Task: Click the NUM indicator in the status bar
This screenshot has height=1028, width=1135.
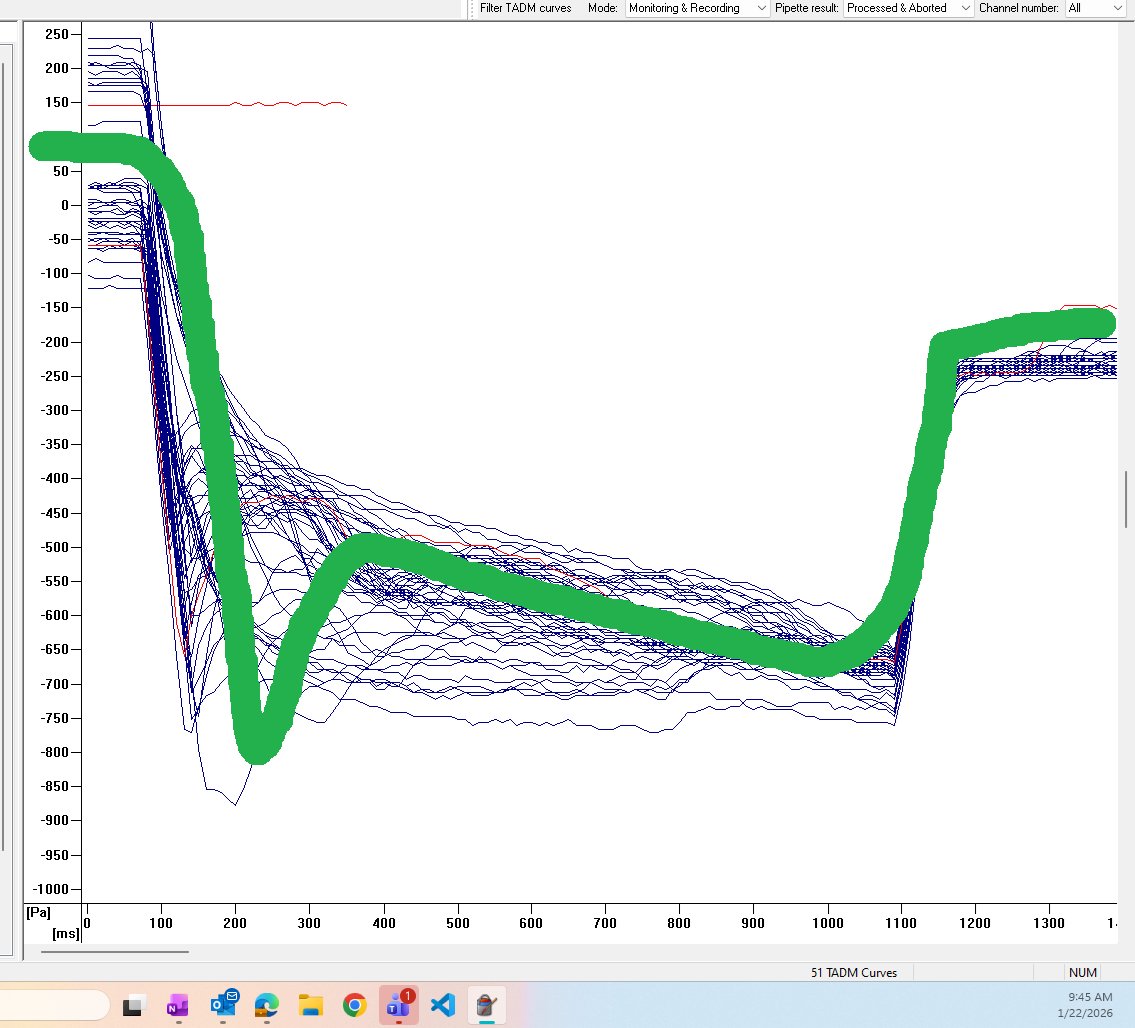Action: pyautogui.click(x=1082, y=972)
